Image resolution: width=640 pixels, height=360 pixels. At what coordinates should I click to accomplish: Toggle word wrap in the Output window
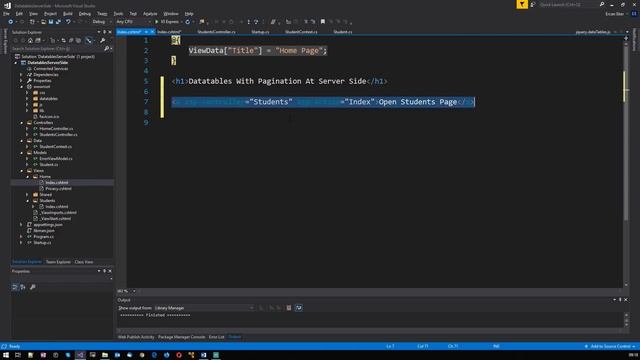[x=298, y=308]
